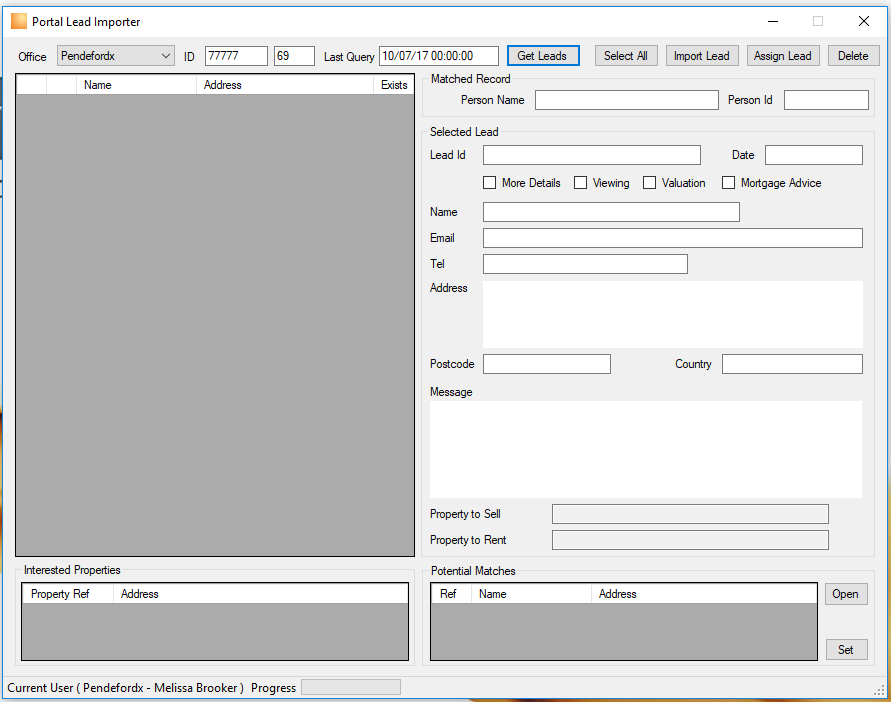
Task: Click the Get Leads button
Action: coord(543,56)
